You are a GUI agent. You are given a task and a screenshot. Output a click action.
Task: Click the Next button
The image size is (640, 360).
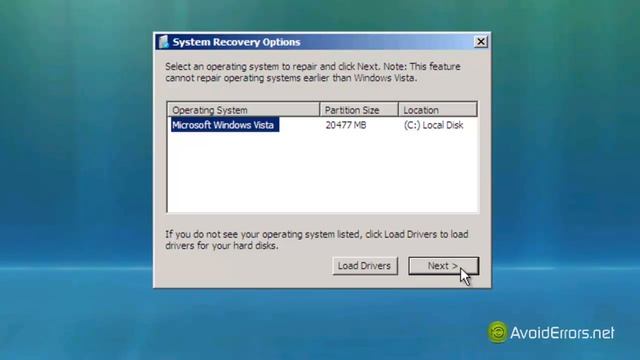(x=443, y=266)
